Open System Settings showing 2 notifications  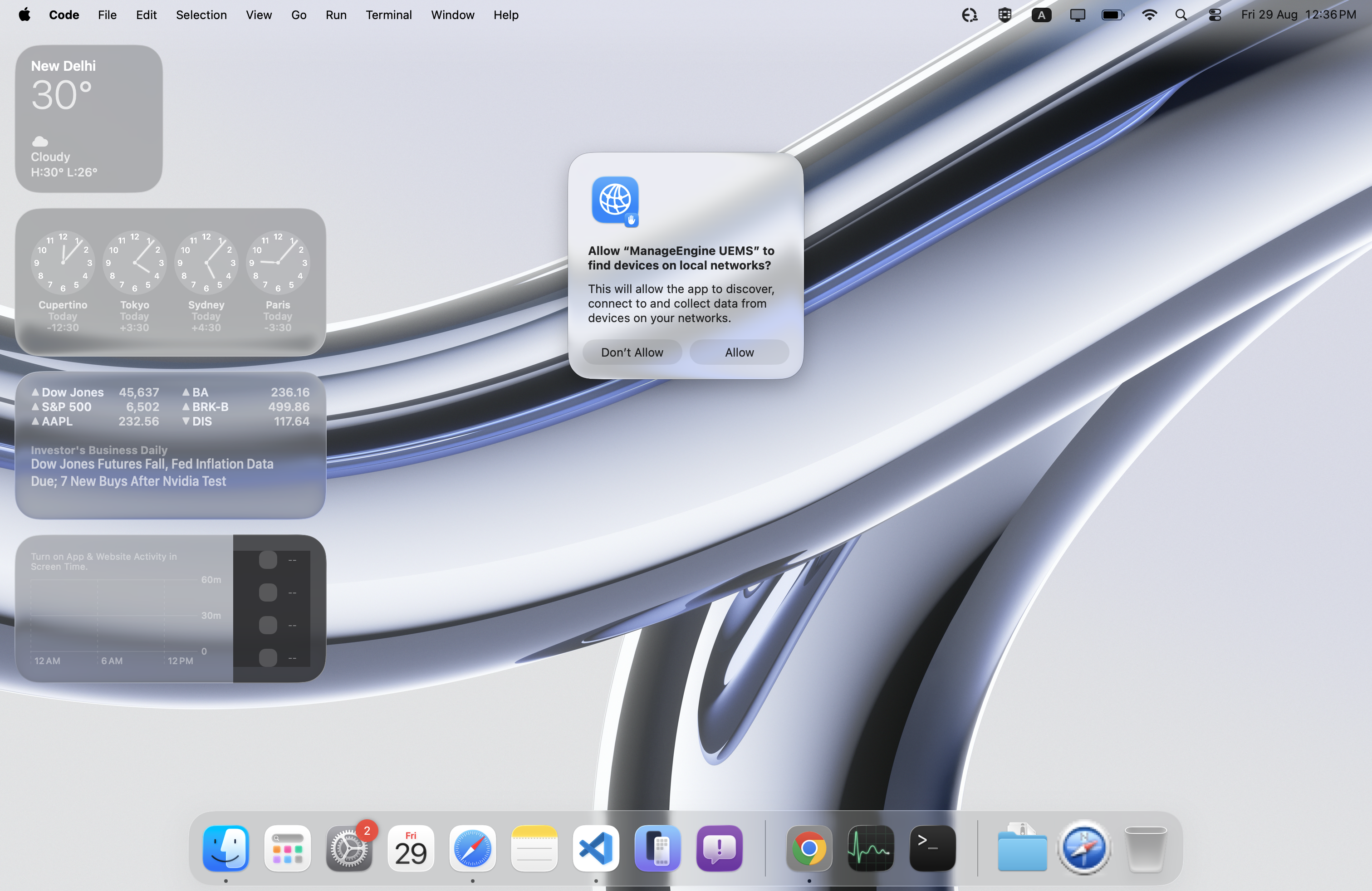[x=349, y=848]
